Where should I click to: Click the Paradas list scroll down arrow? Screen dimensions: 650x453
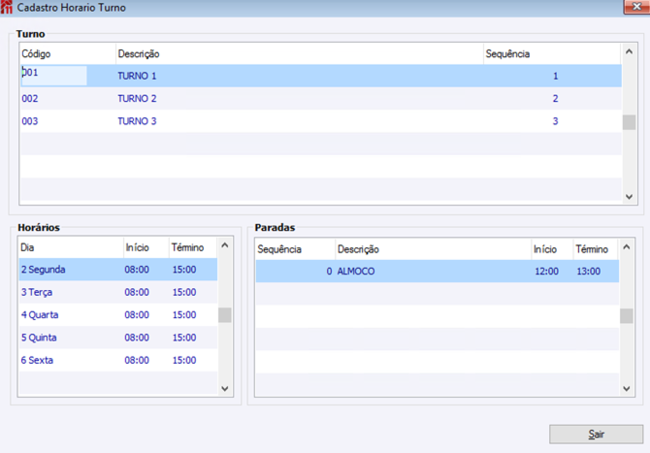click(626, 388)
